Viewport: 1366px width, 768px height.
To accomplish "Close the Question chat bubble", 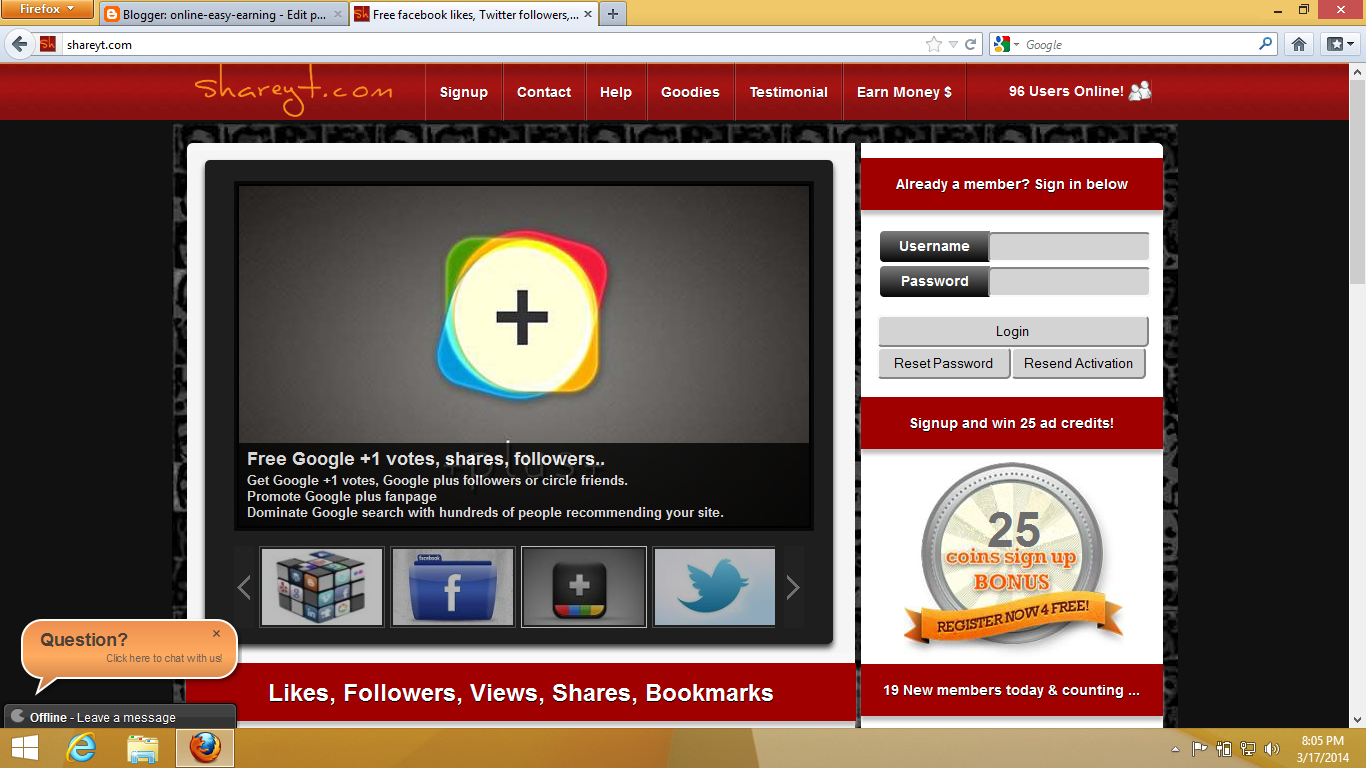I will [x=216, y=633].
